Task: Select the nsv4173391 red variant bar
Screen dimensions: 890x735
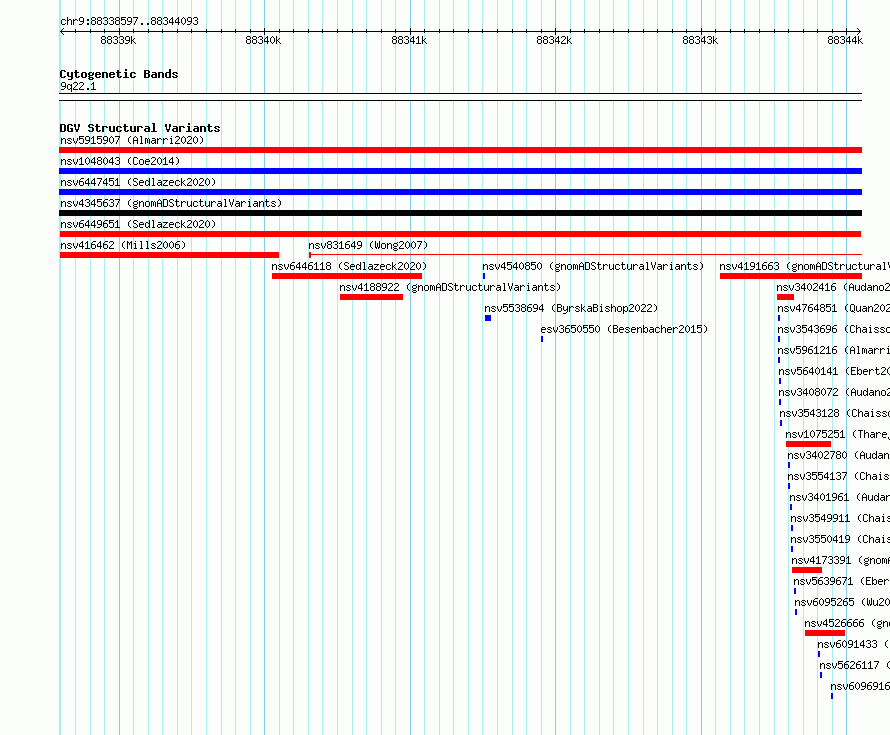Action: point(807,570)
